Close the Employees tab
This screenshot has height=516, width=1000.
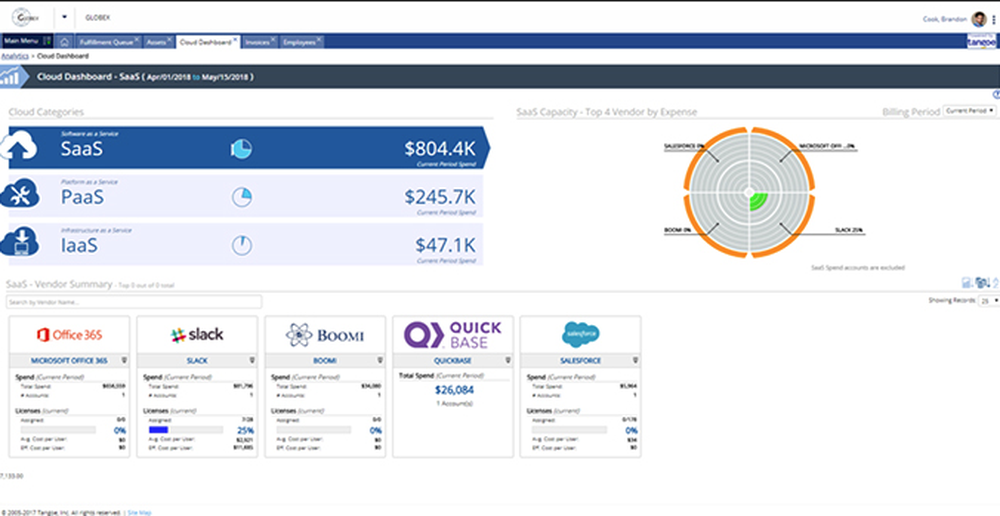[x=319, y=40]
